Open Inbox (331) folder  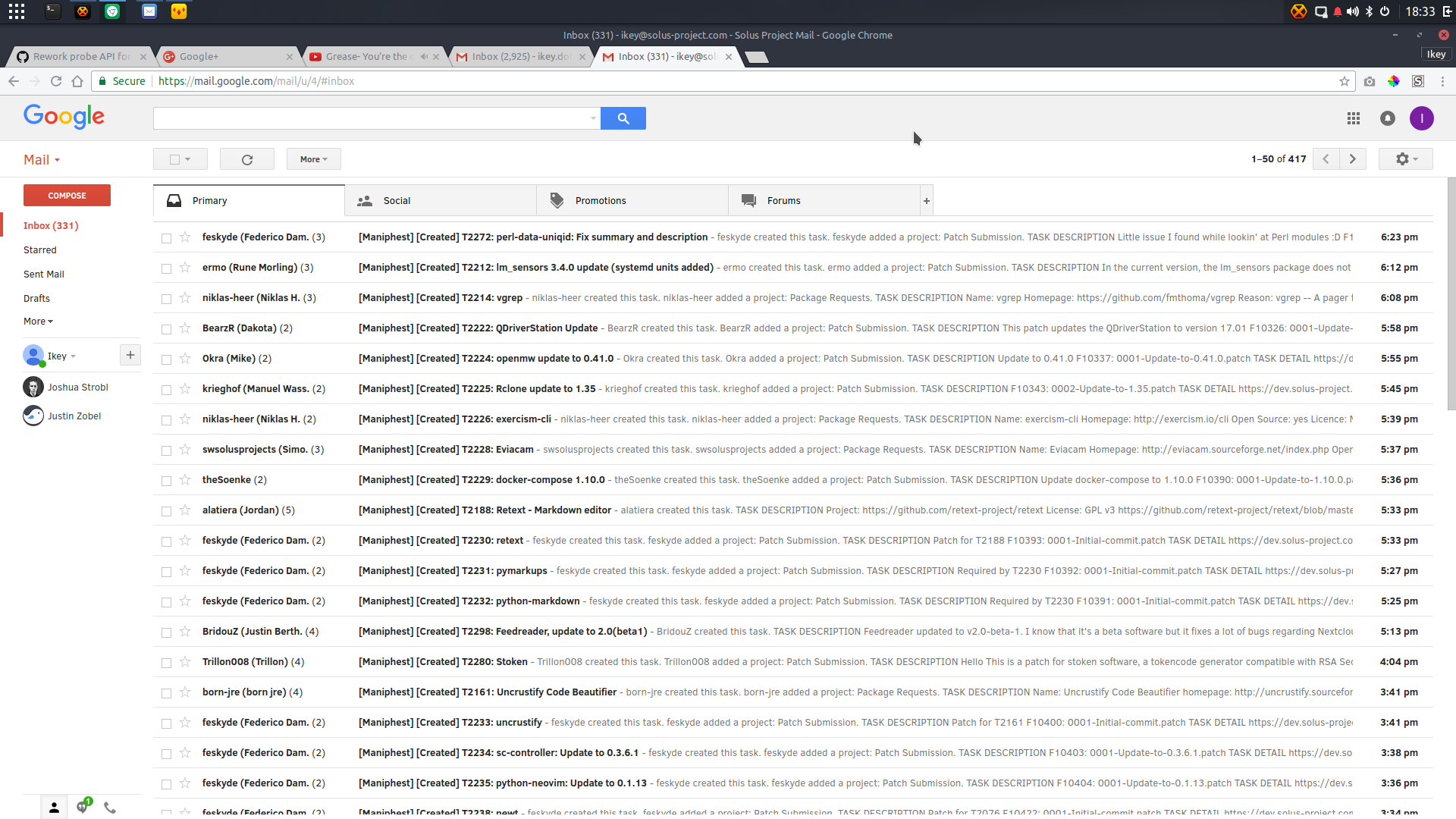(51, 226)
